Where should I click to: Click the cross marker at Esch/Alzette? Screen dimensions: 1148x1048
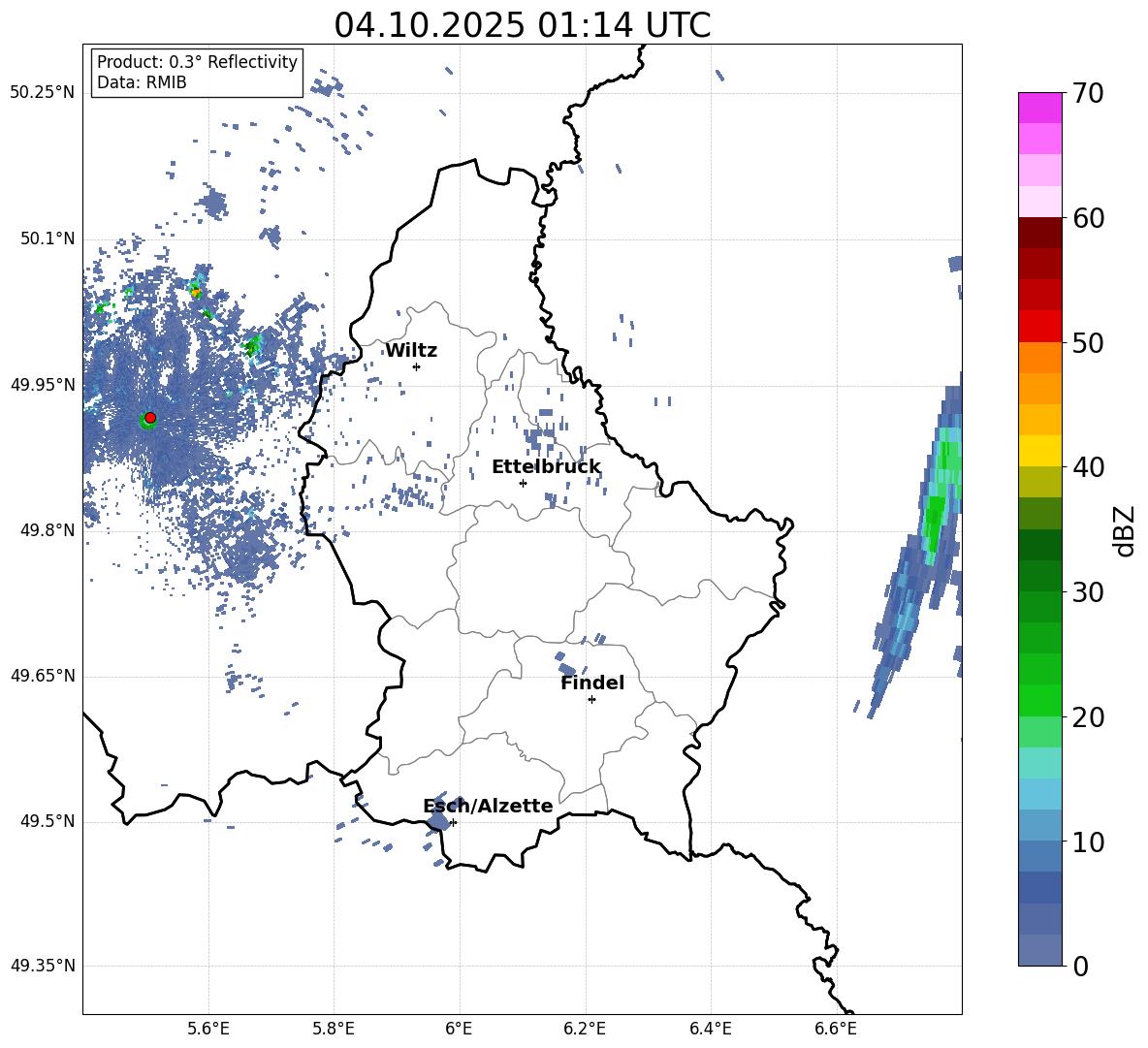point(454,822)
